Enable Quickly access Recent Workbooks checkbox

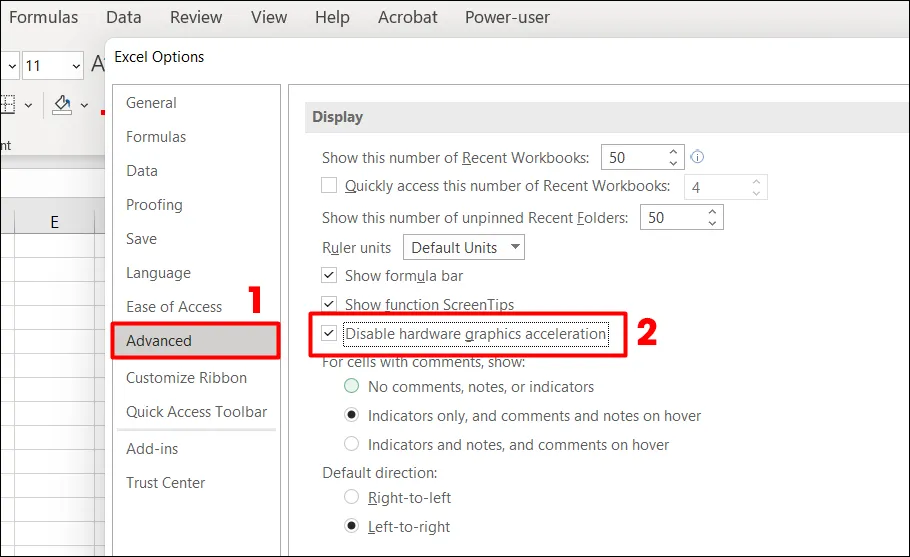pyautogui.click(x=329, y=185)
